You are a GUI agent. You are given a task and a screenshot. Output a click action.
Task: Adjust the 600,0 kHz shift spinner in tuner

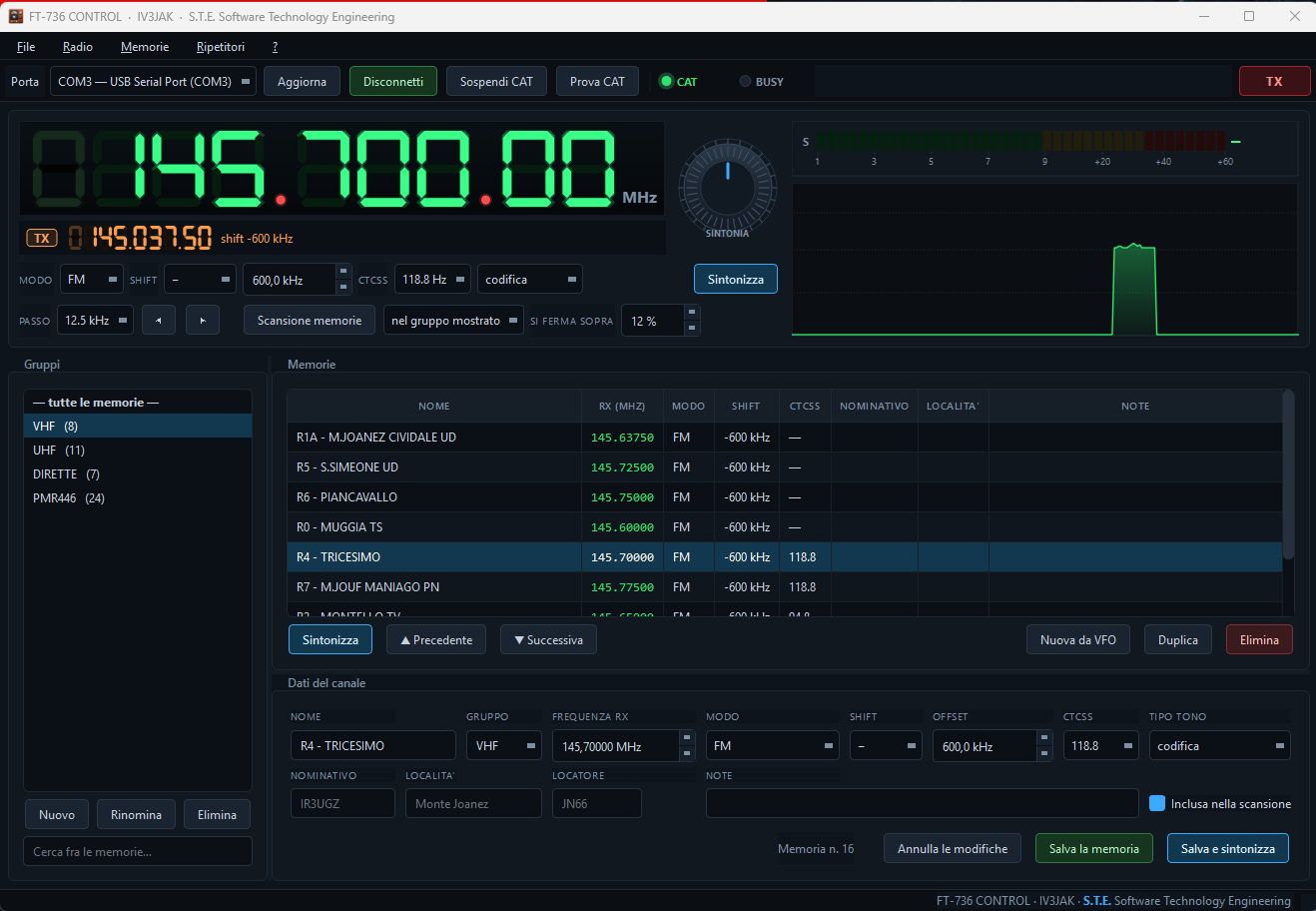[x=297, y=280]
